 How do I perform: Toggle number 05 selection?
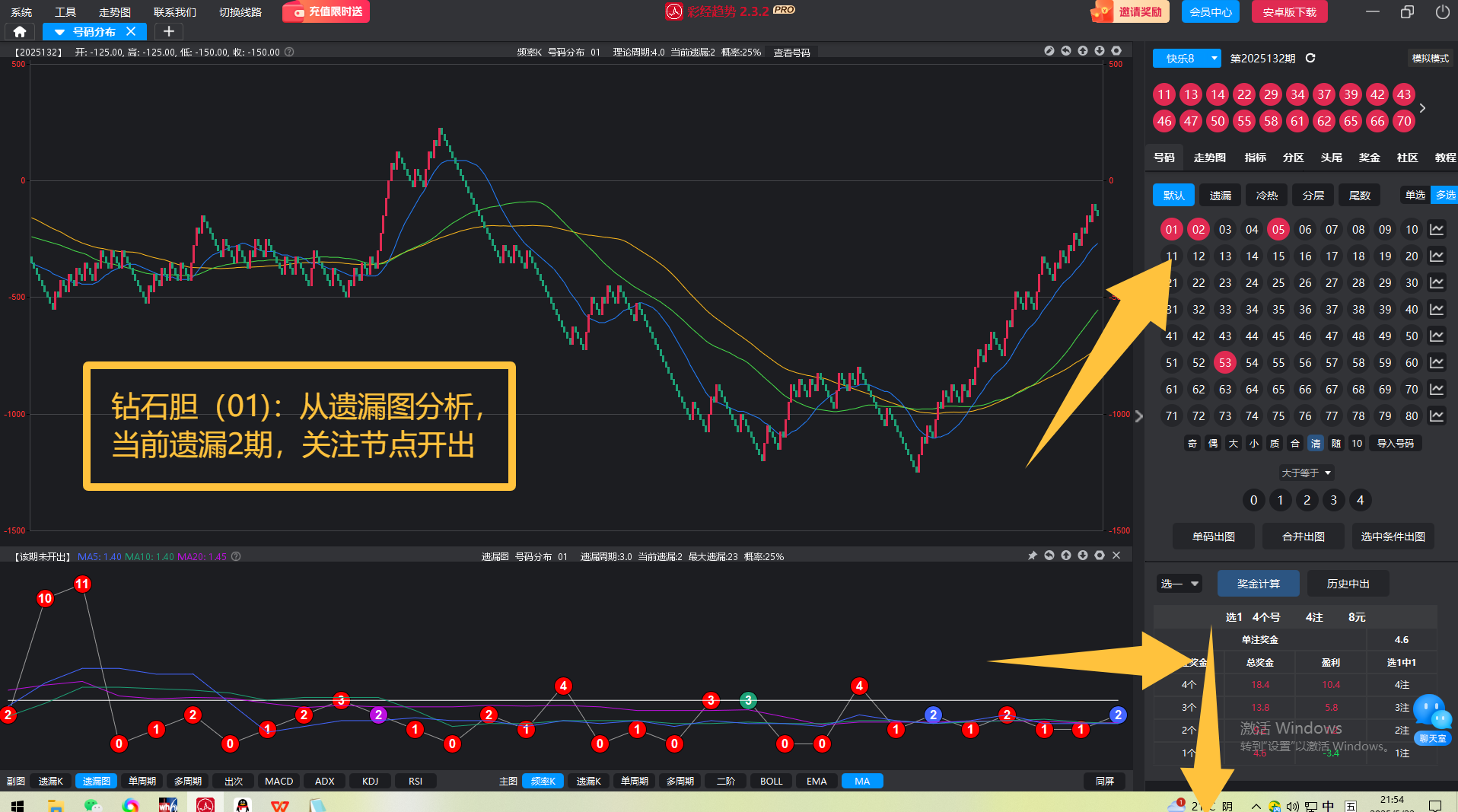coord(1278,229)
